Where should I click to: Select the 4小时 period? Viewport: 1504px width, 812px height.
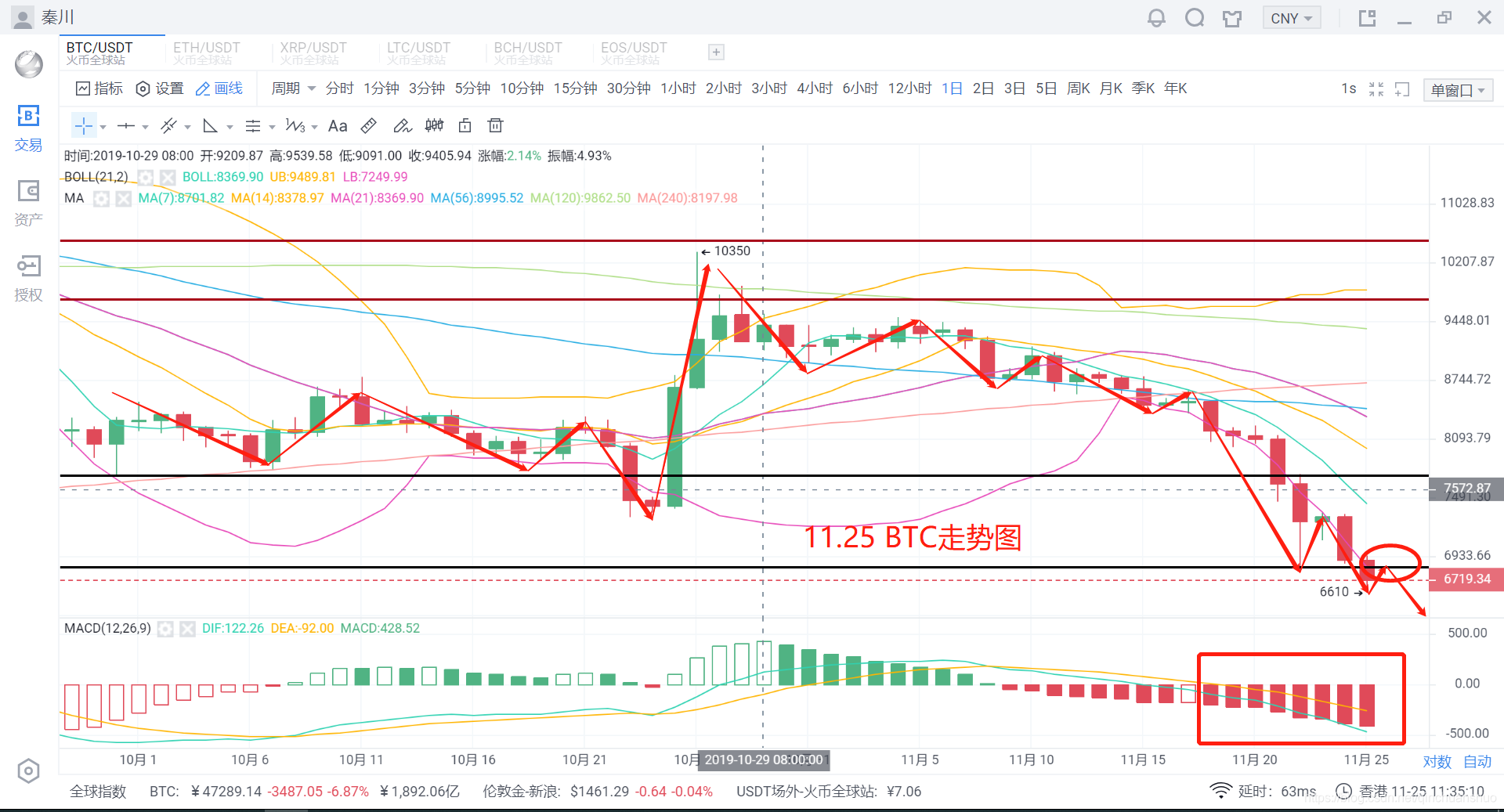coord(815,88)
